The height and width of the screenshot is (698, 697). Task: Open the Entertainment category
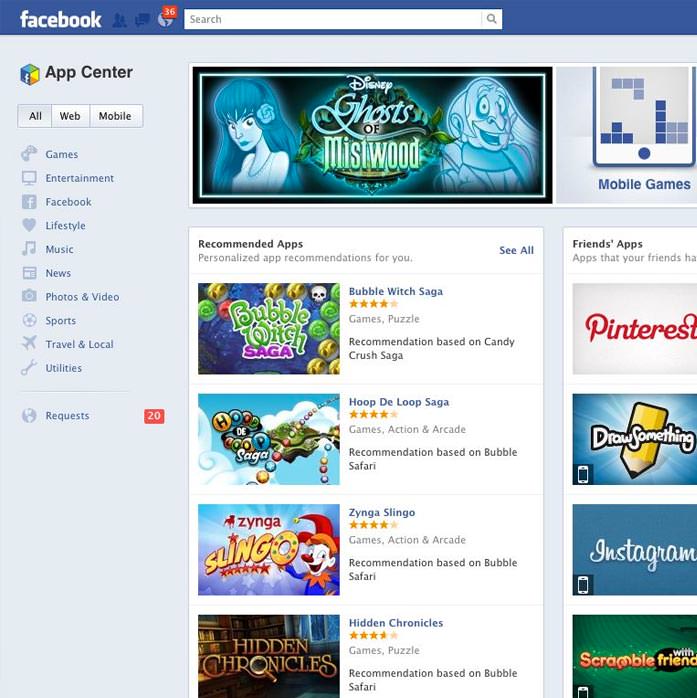[80, 178]
